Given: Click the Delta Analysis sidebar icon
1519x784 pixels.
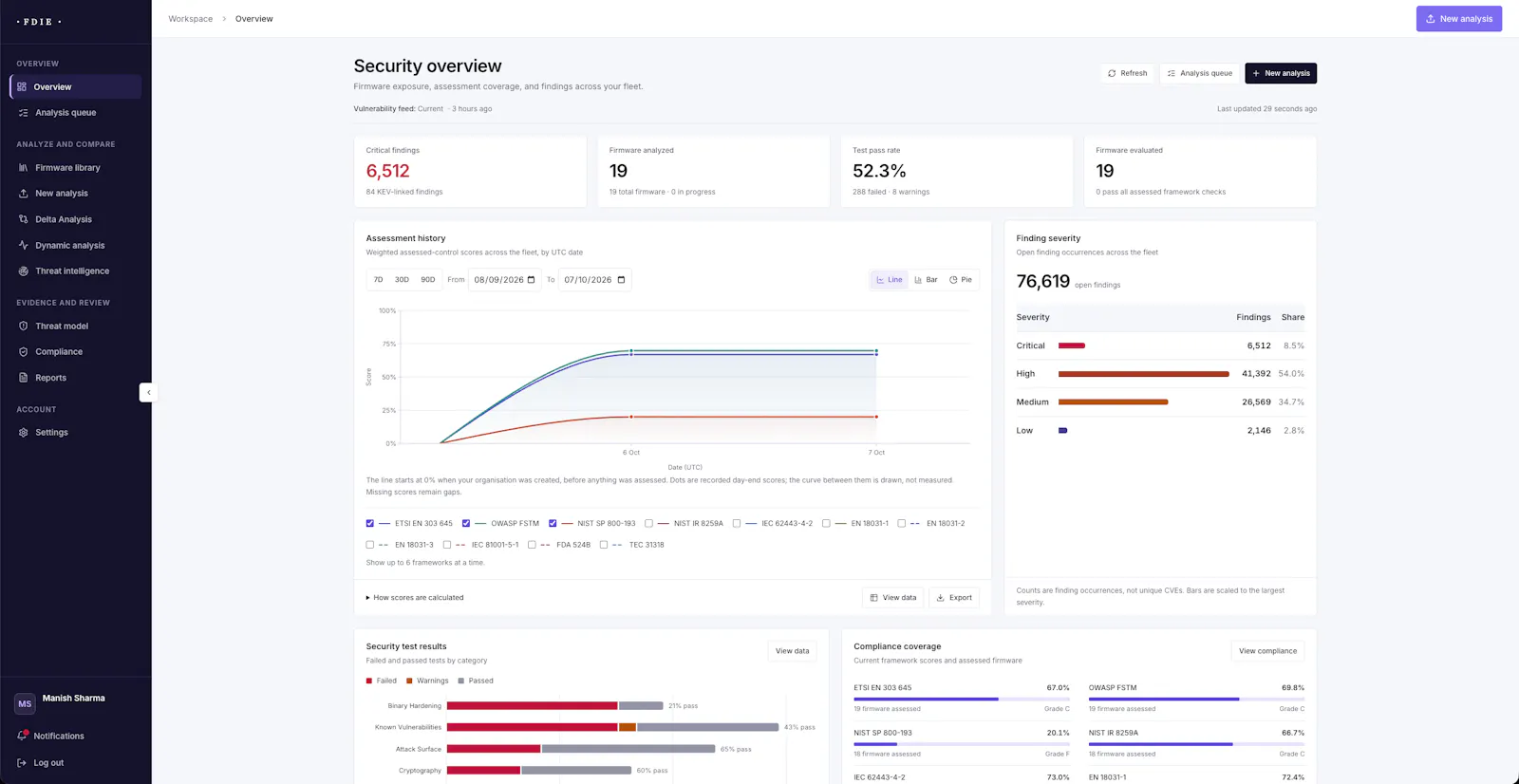Looking at the screenshot, I should click(x=23, y=219).
